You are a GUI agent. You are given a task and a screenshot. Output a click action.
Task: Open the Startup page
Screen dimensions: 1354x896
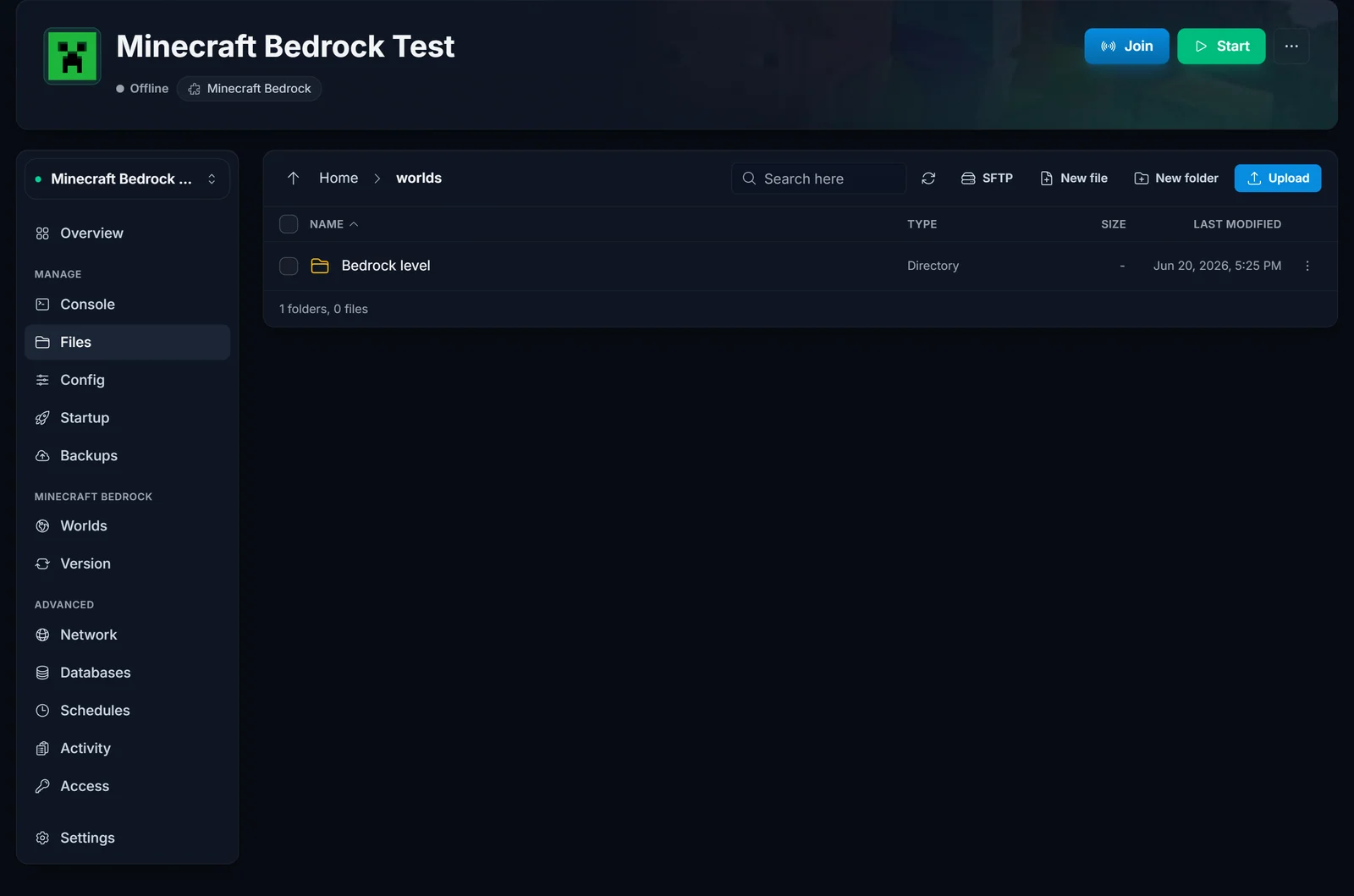(127, 418)
